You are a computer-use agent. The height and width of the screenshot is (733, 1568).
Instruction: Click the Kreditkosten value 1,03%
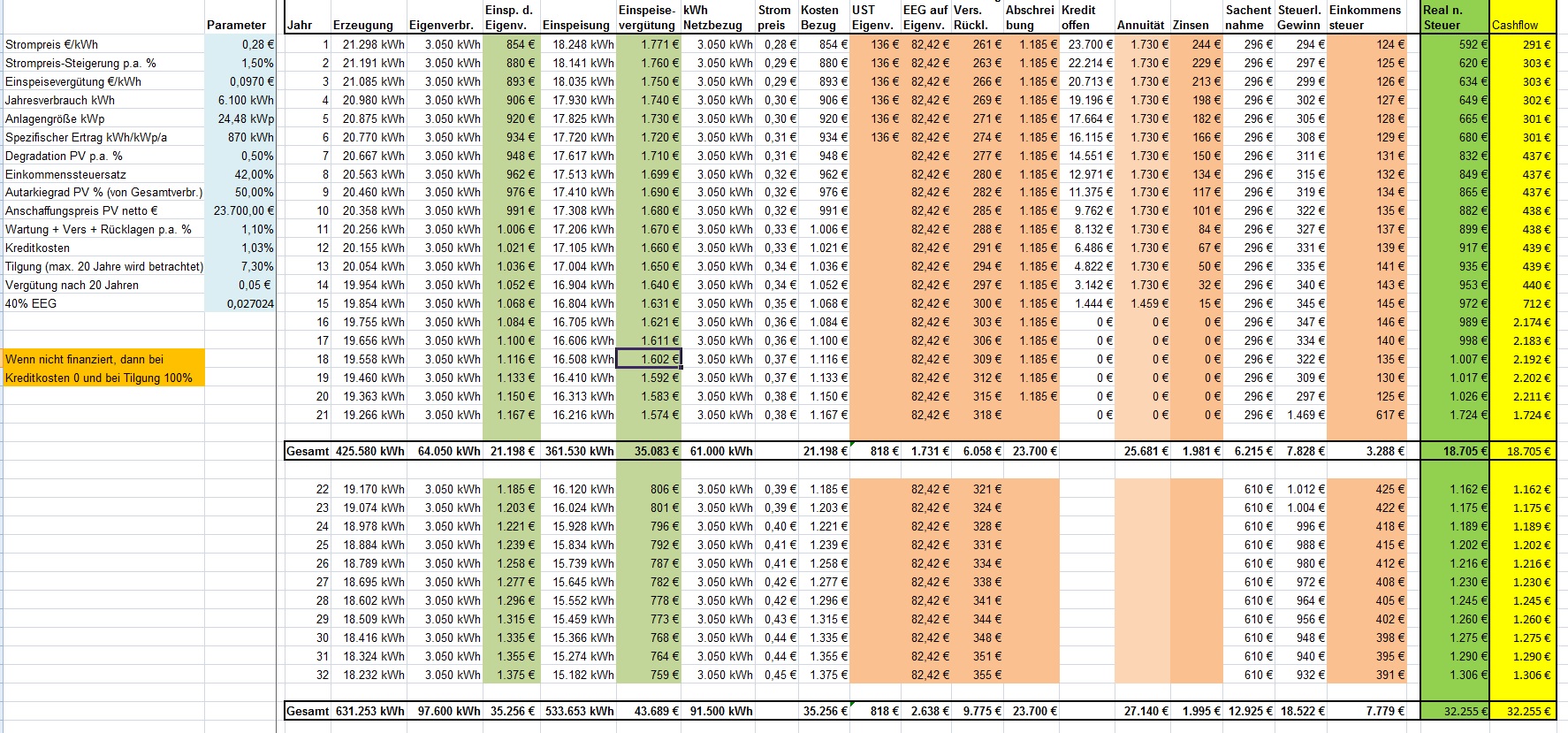pyautogui.click(x=240, y=248)
